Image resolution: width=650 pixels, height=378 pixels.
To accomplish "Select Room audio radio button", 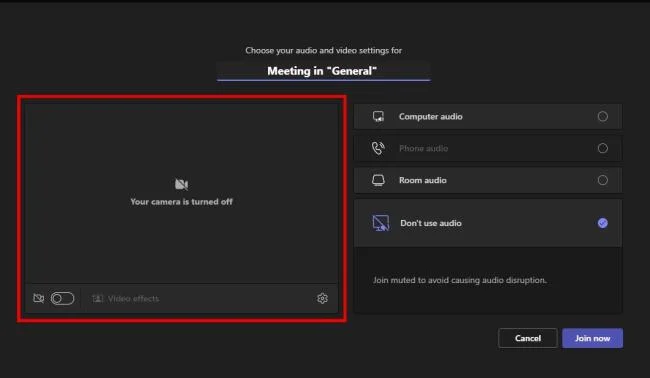I will tap(603, 180).
